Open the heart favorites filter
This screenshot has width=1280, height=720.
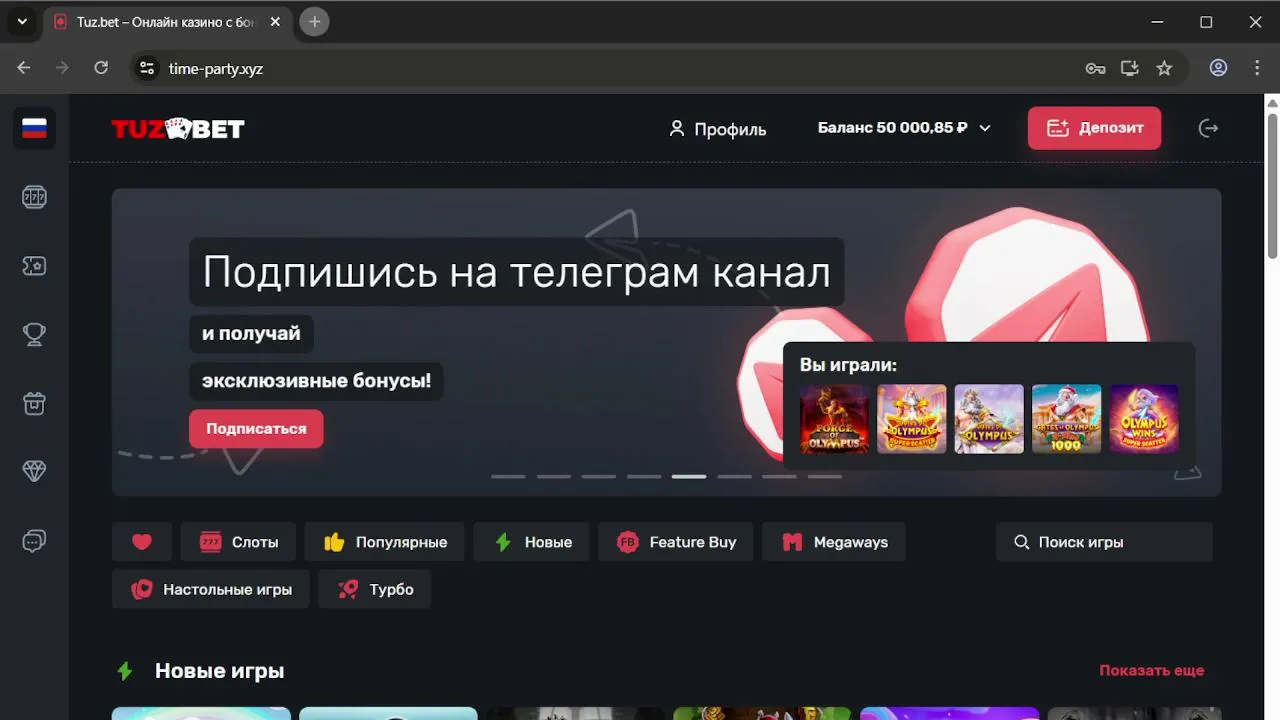pyautogui.click(x=142, y=542)
